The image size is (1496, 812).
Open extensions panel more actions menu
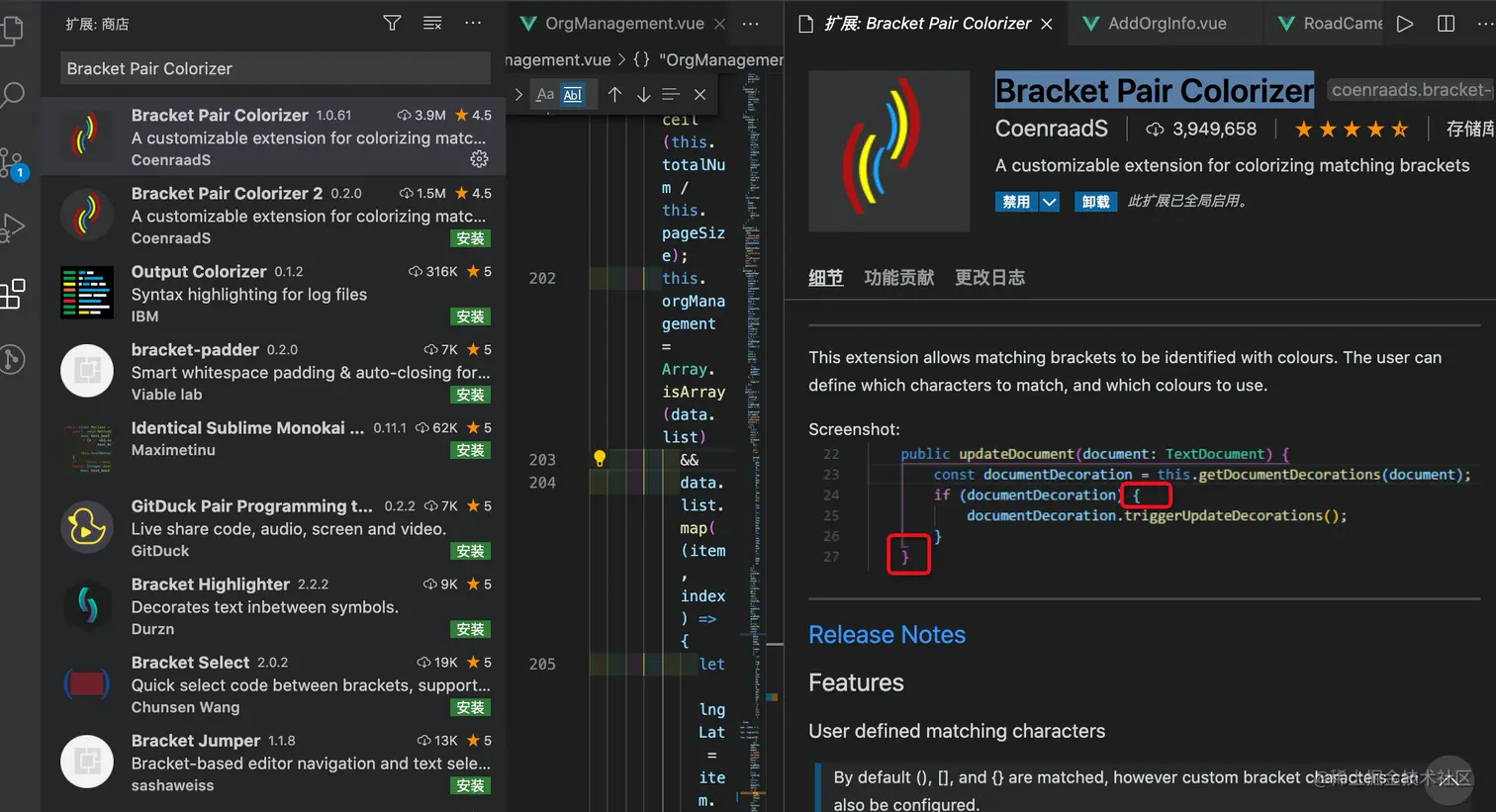click(x=473, y=23)
